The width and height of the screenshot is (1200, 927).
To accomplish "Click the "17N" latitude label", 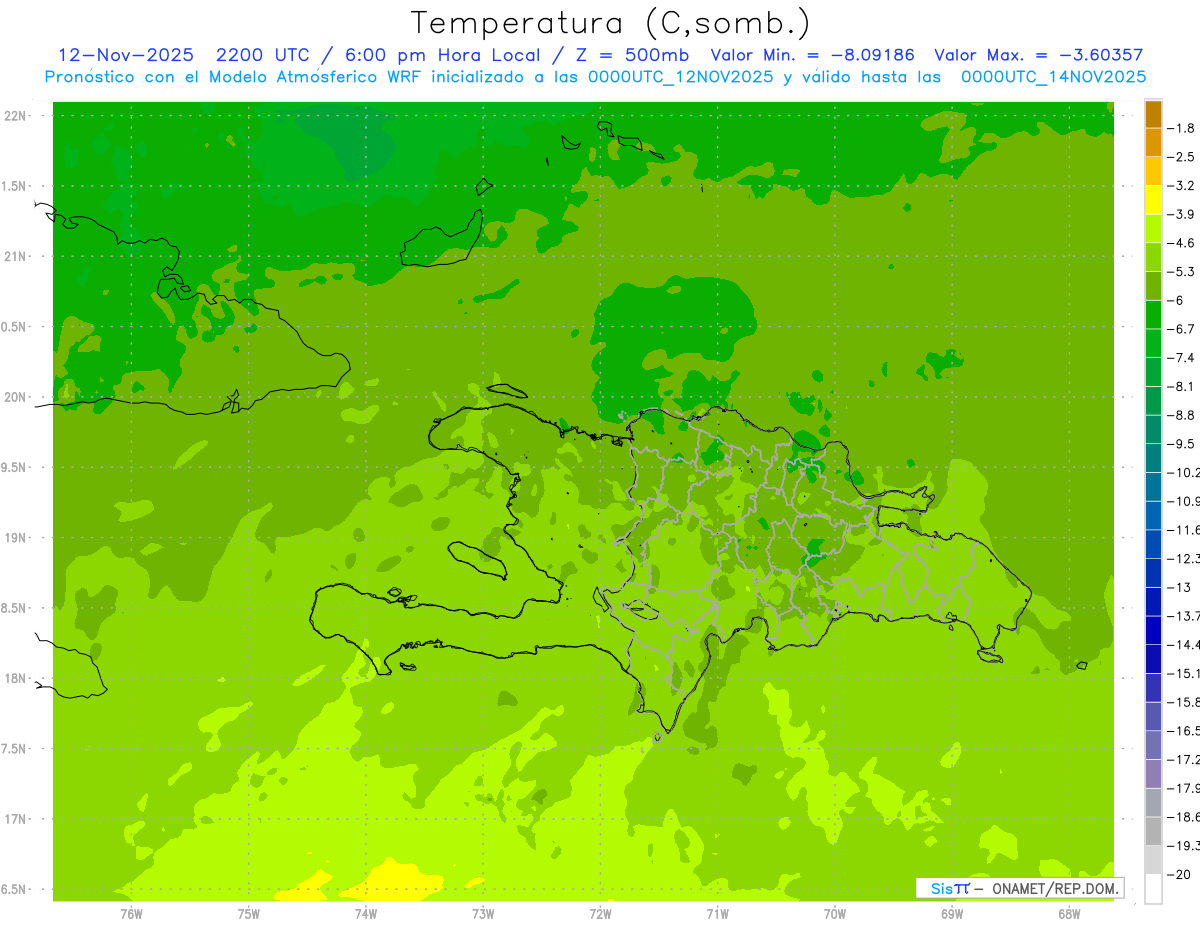I will [15, 819].
